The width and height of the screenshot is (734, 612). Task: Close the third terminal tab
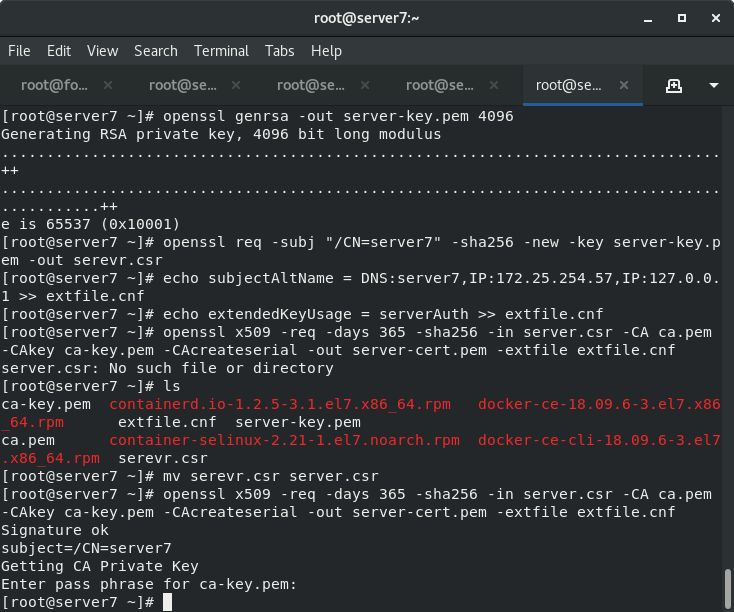[x=365, y=85]
